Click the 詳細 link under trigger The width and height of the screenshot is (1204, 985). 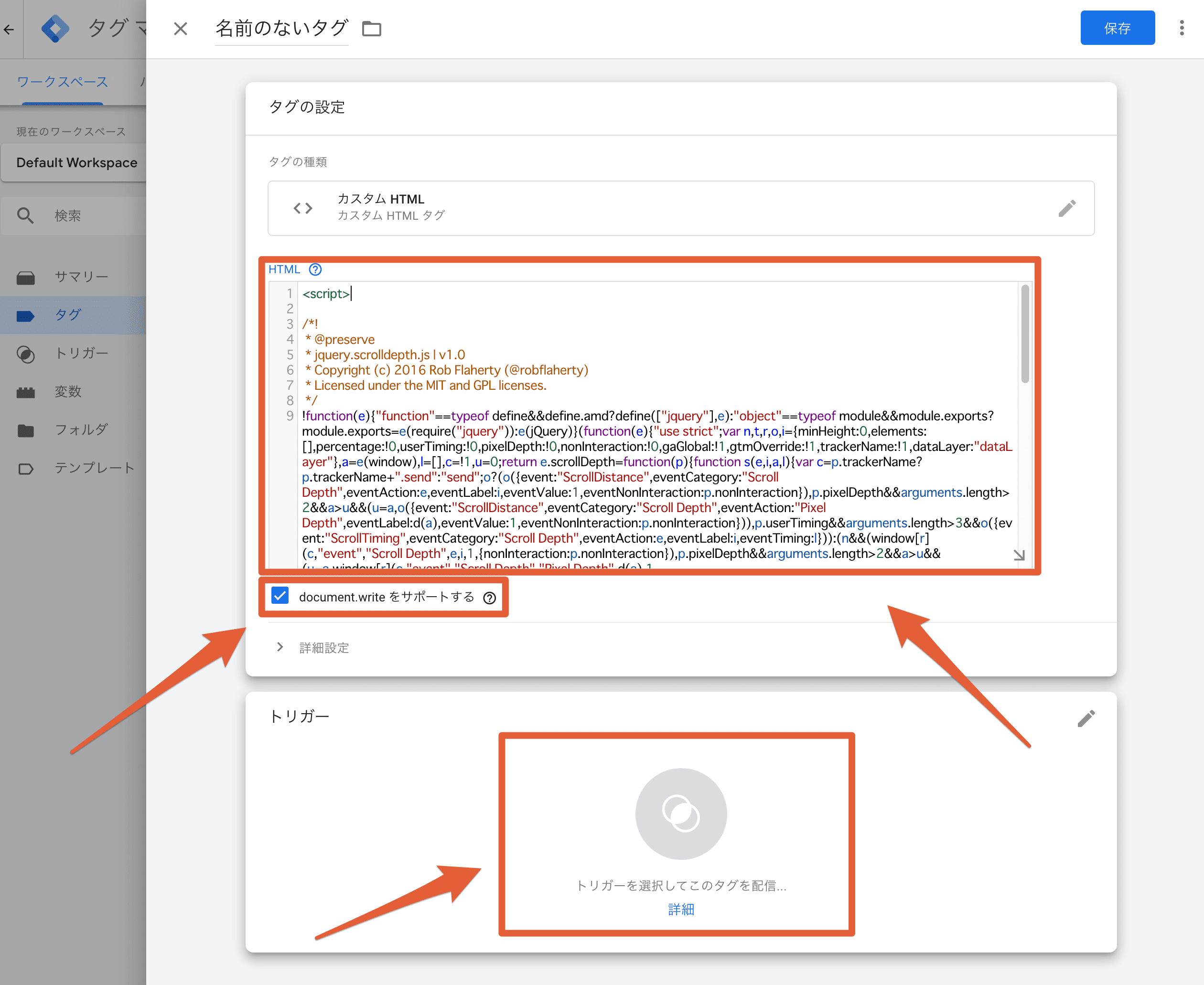pos(681,909)
